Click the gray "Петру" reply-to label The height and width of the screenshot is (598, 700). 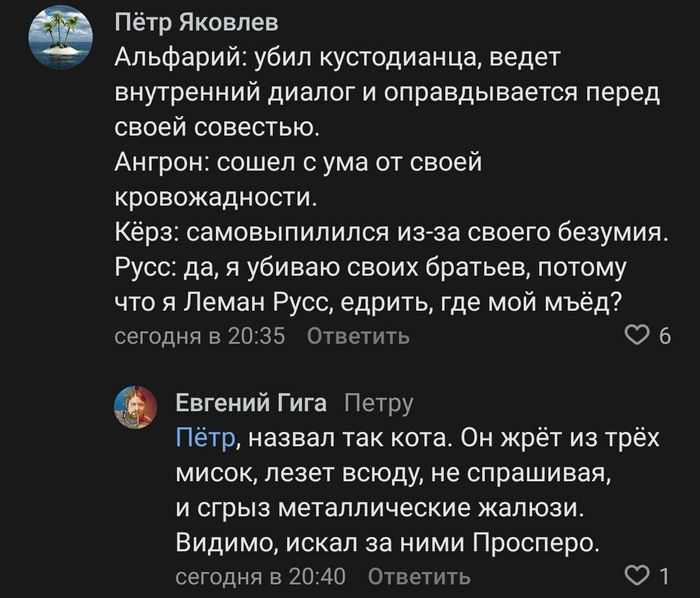[x=377, y=402]
